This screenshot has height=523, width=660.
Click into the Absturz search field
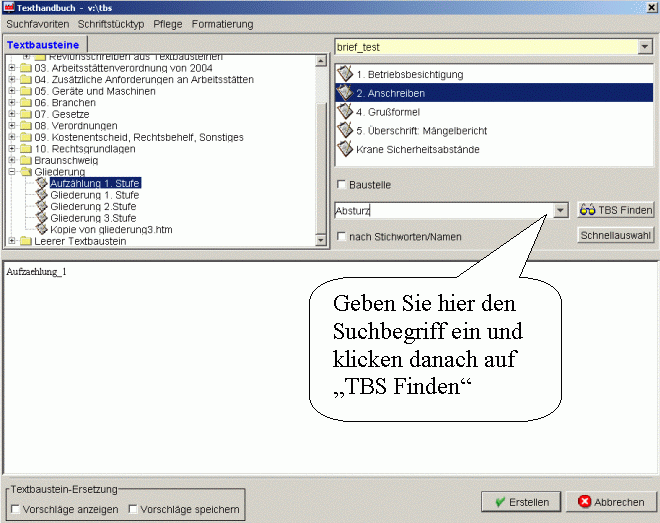pyautogui.click(x=444, y=210)
